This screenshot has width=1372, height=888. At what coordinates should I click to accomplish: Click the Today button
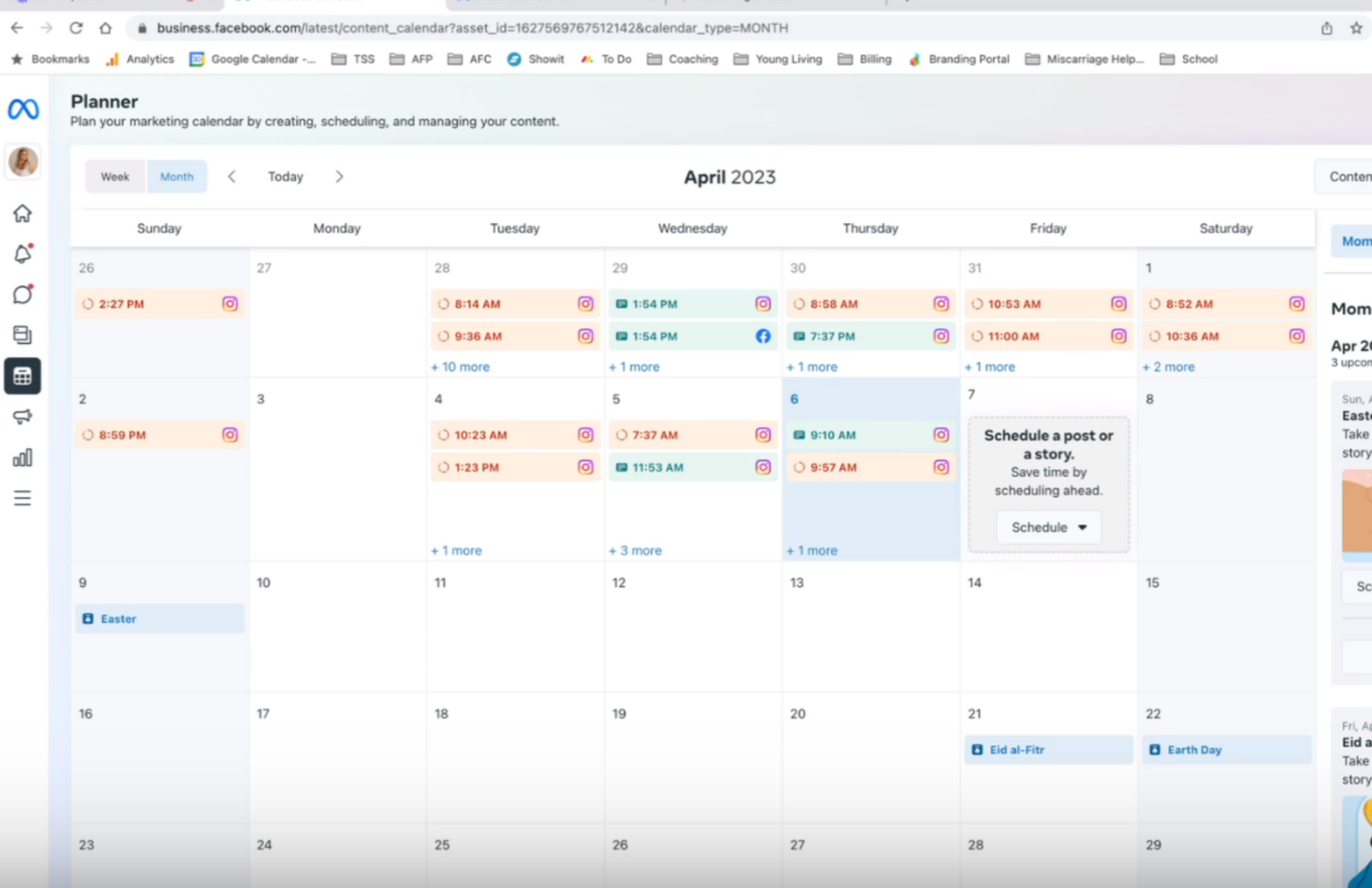(285, 176)
